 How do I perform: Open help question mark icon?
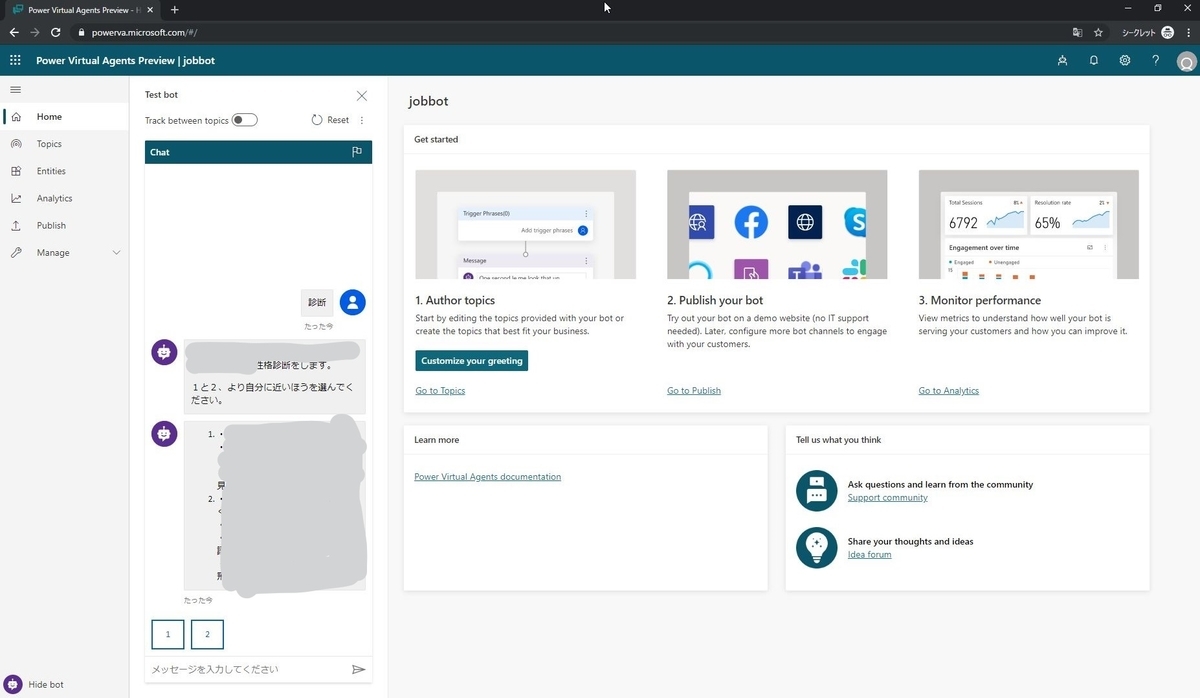coord(1155,60)
